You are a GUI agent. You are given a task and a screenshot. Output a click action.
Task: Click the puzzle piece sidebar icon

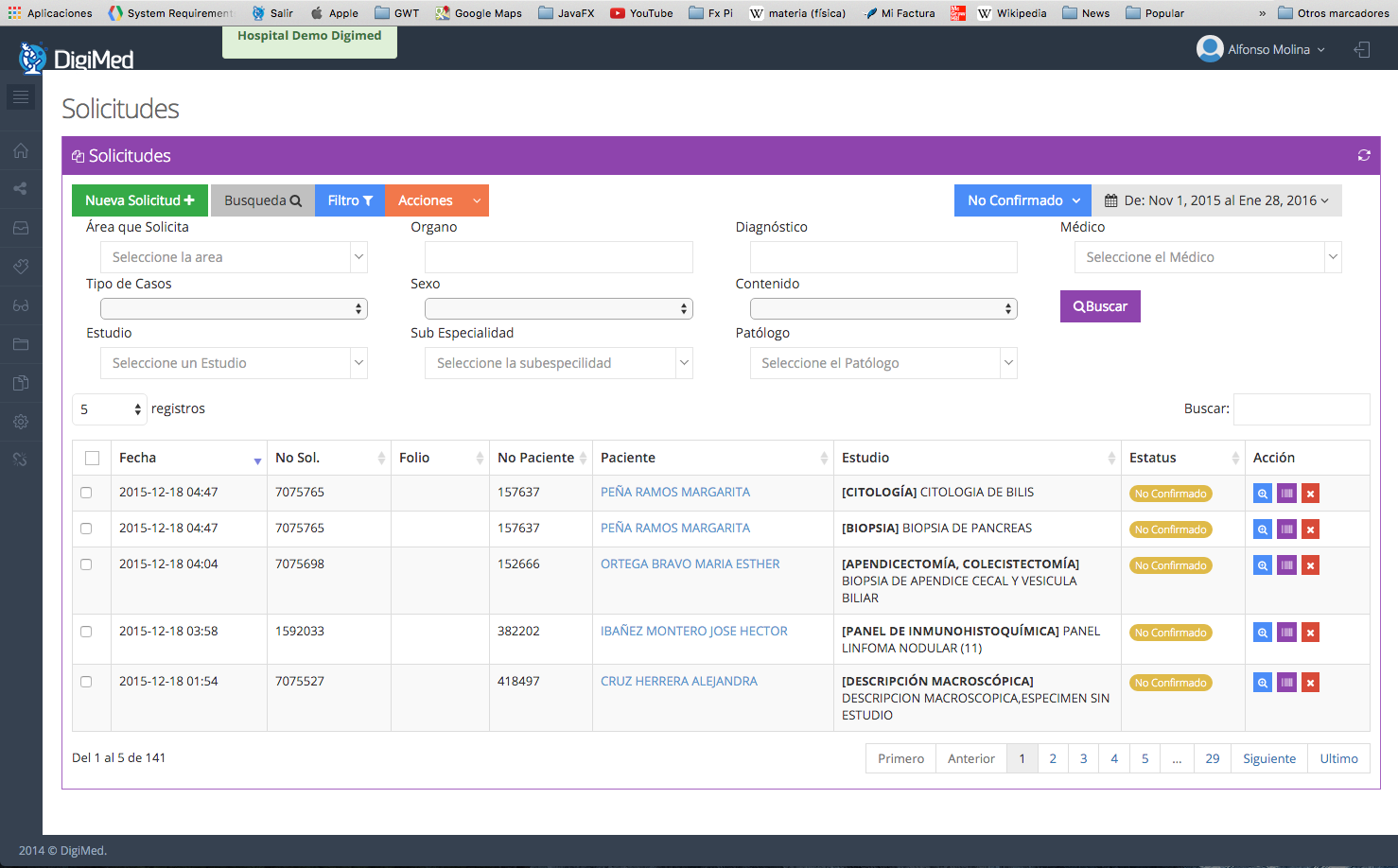21,267
